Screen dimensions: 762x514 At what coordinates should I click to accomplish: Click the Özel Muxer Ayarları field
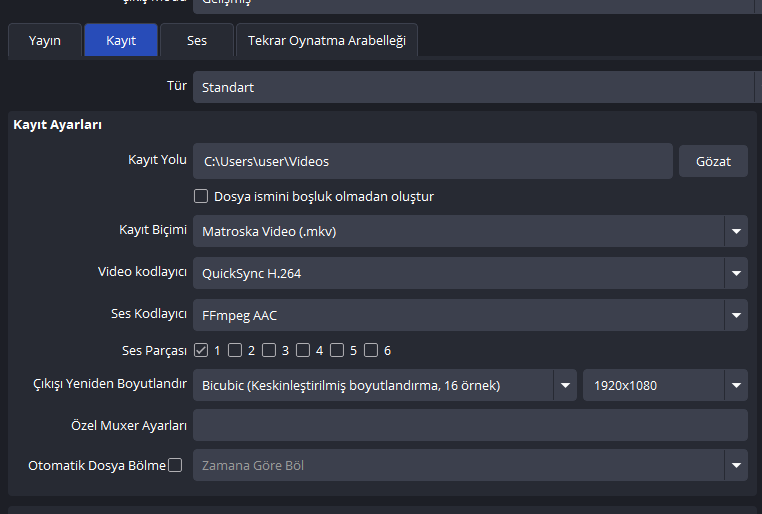tap(470, 425)
